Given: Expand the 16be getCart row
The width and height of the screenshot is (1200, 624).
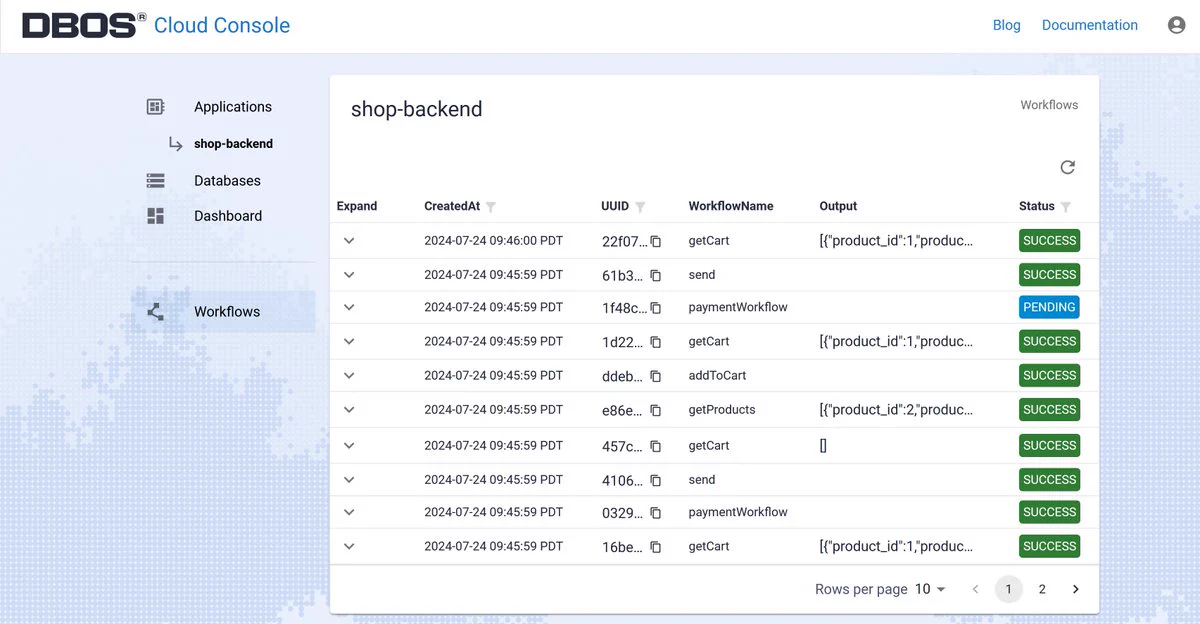Looking at the screenshot, I should pos(349,546).
